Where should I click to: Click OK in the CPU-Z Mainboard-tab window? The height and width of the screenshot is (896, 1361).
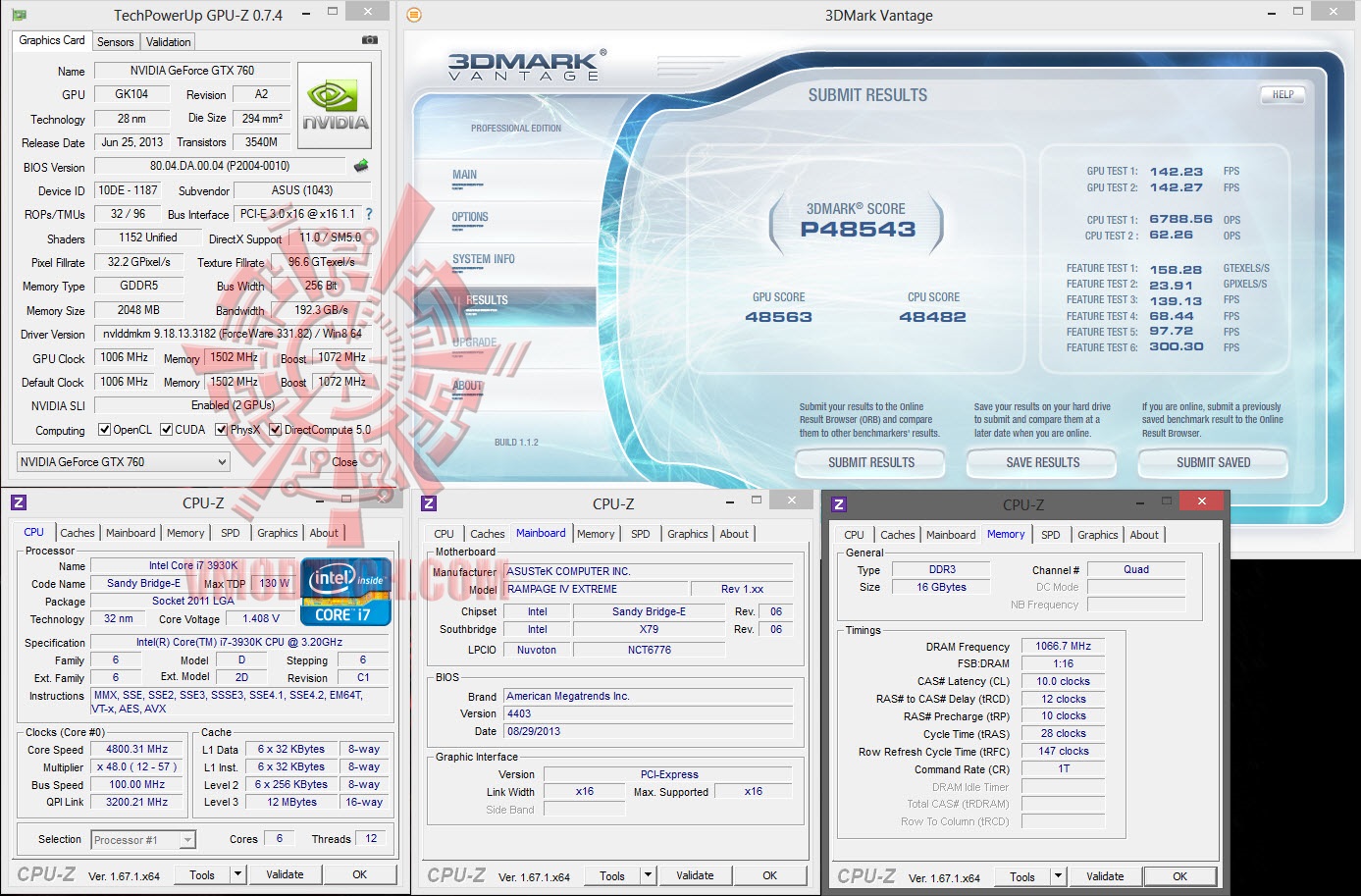[x=769, y=875]
